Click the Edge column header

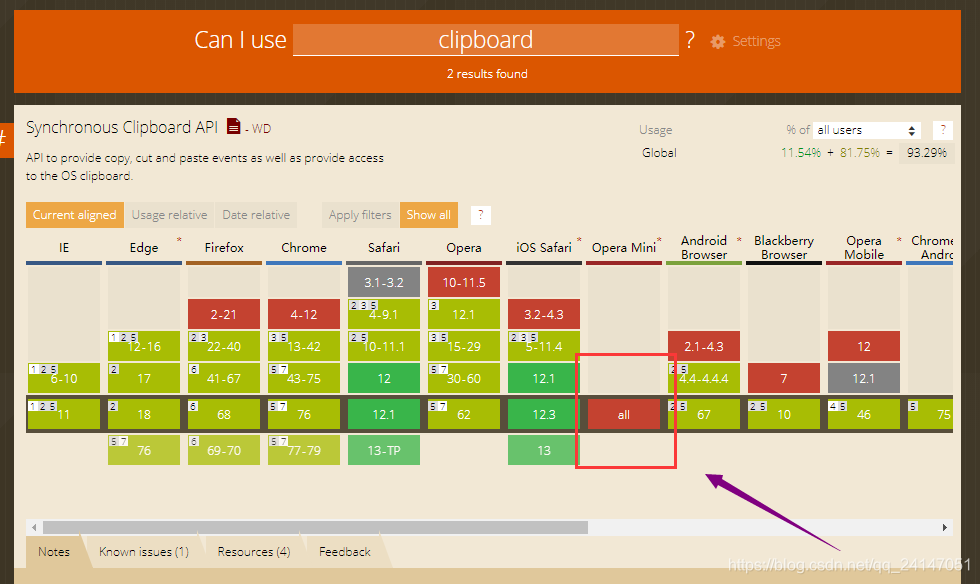pyautogui.click(x=144, y=248)
